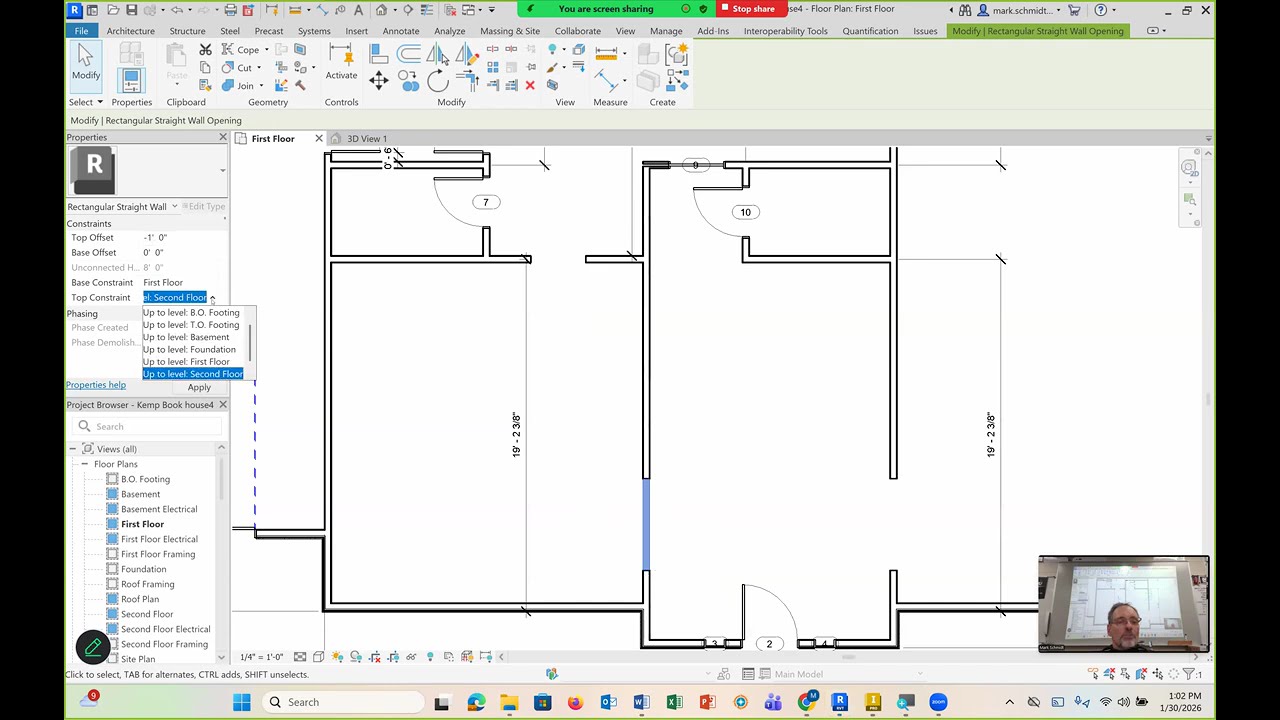
Task: Click the Filter icon in status bar
Action: point(1190,675)
